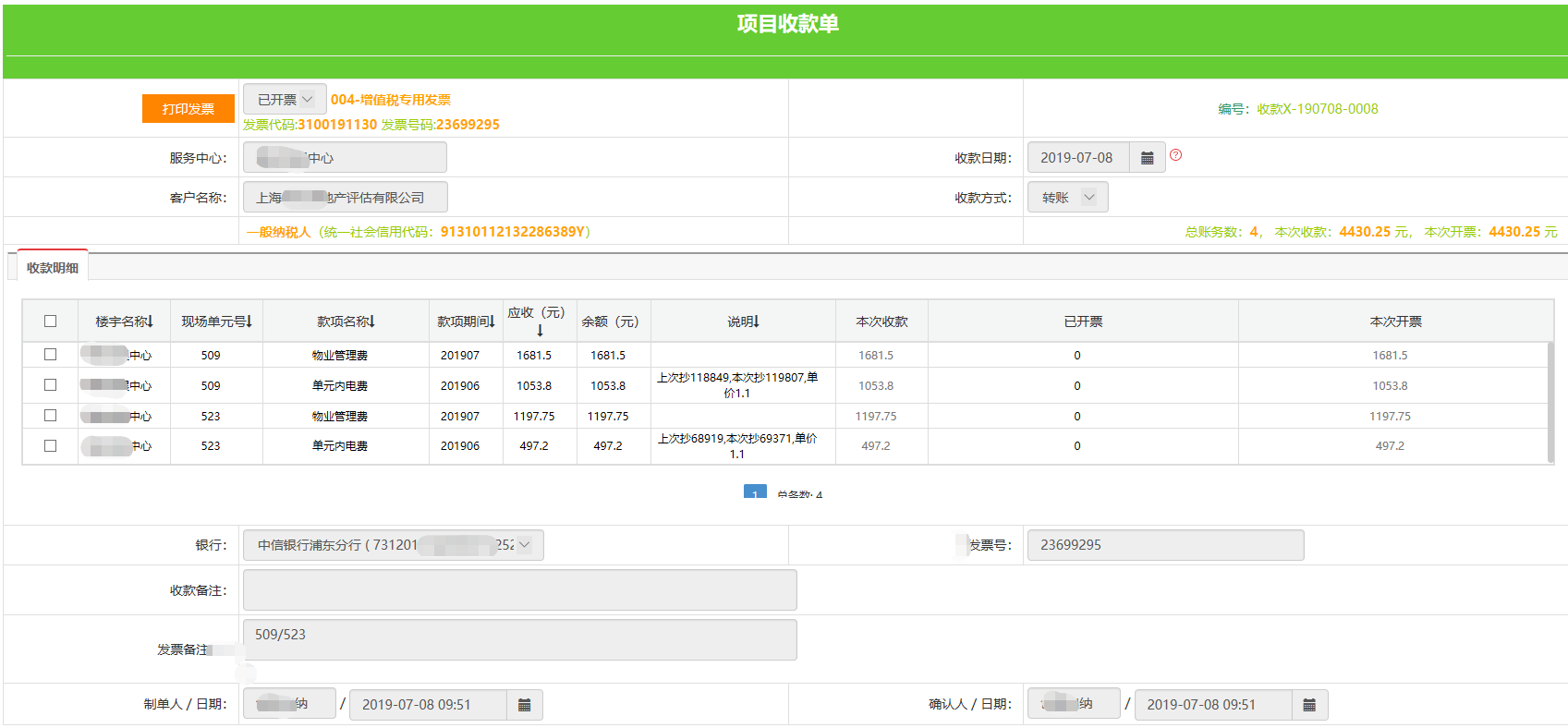
Task: Open the 收款日期 calendar picker icon
Action: tap(1147, 158)
